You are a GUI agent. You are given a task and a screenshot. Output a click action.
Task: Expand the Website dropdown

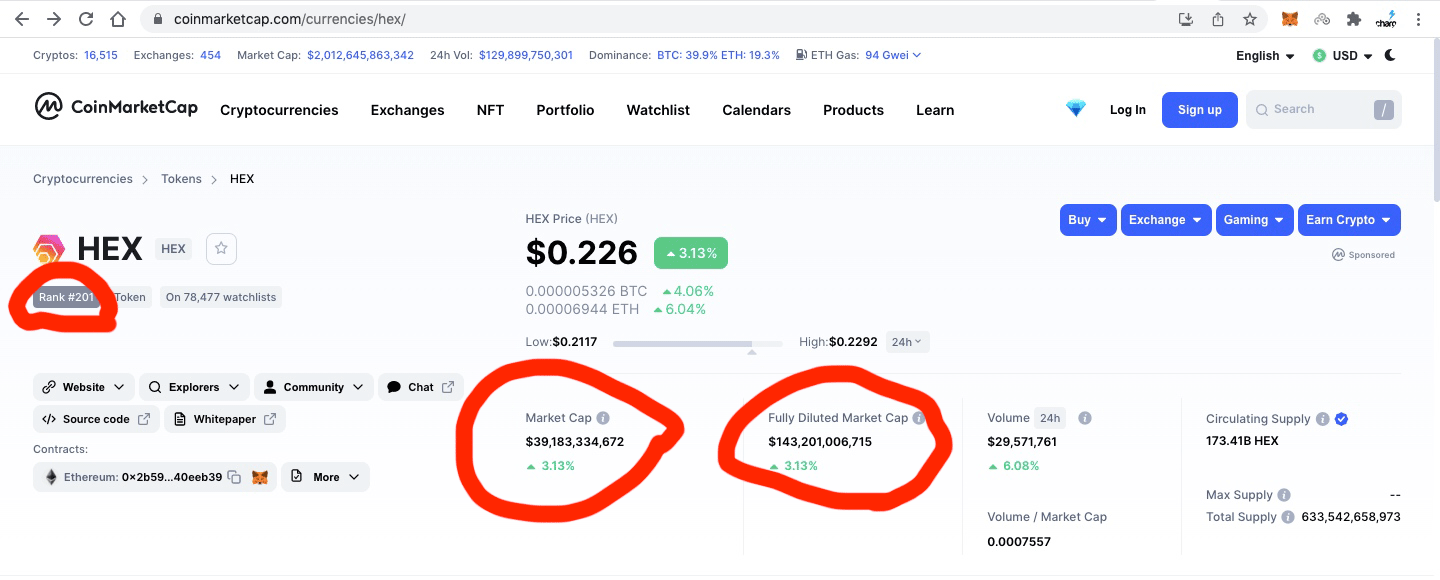(84, 387)
